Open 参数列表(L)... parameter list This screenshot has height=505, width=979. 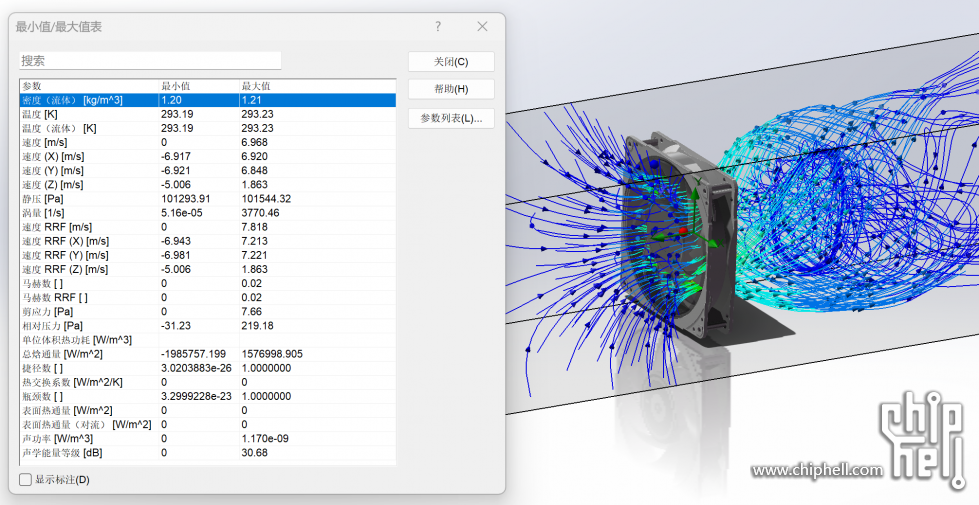click(x=451, y=118)
